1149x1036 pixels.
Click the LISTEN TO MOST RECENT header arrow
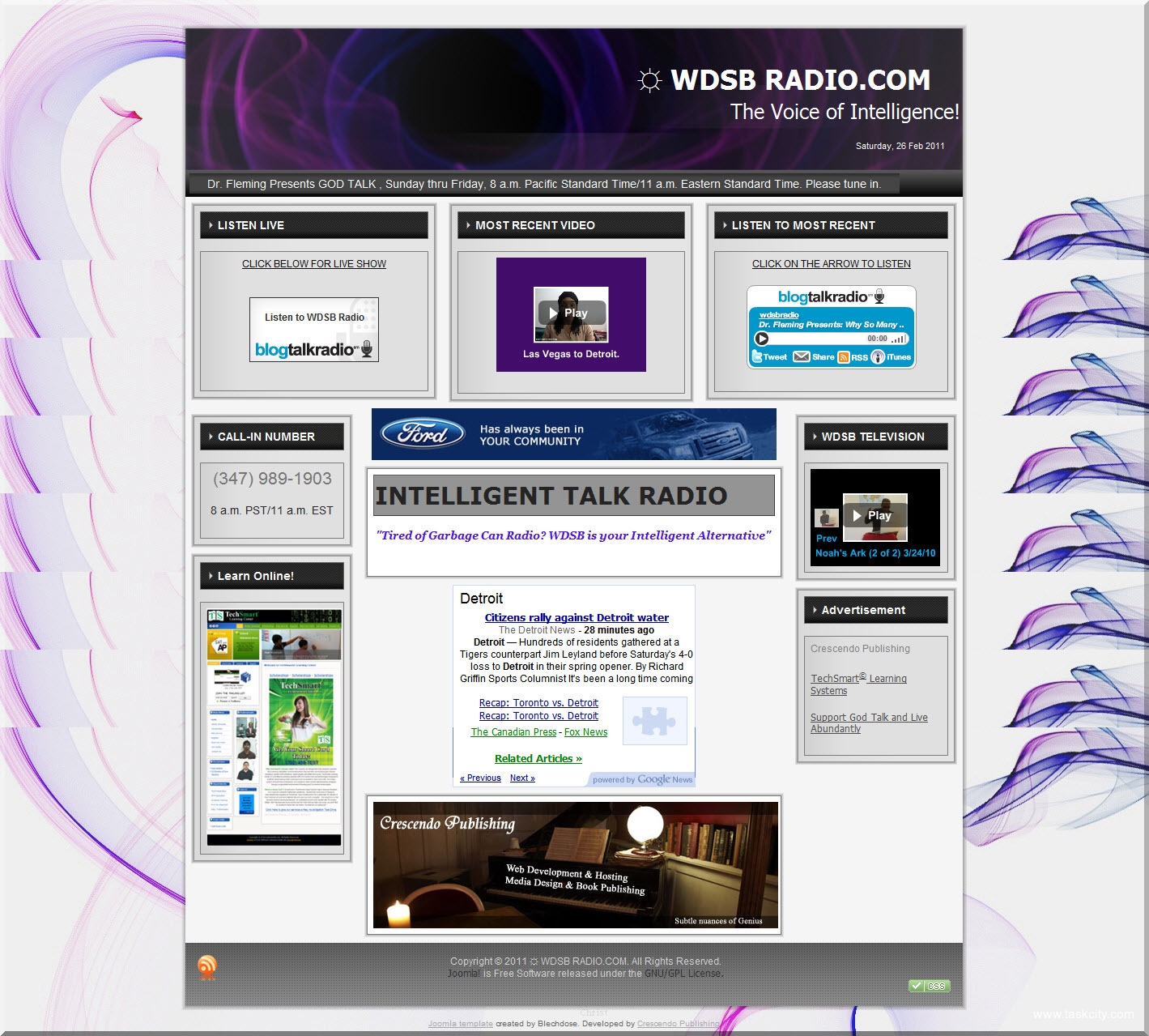click(726, 225)
